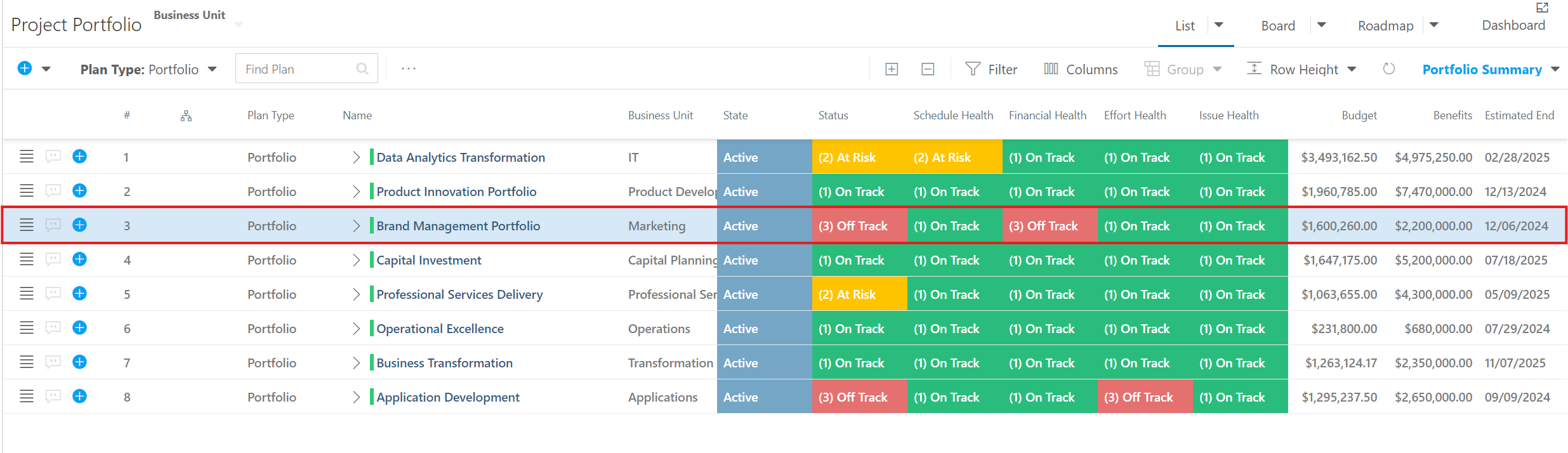Open the Portfolio Summary view dropdown

1491,69
